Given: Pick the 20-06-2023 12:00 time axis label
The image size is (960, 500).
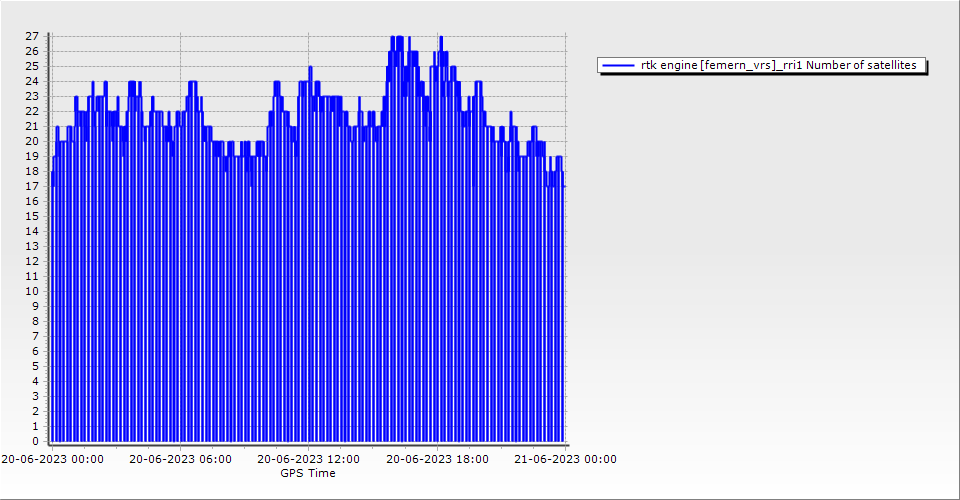Looking at the screenshot, I should point(308,460).
